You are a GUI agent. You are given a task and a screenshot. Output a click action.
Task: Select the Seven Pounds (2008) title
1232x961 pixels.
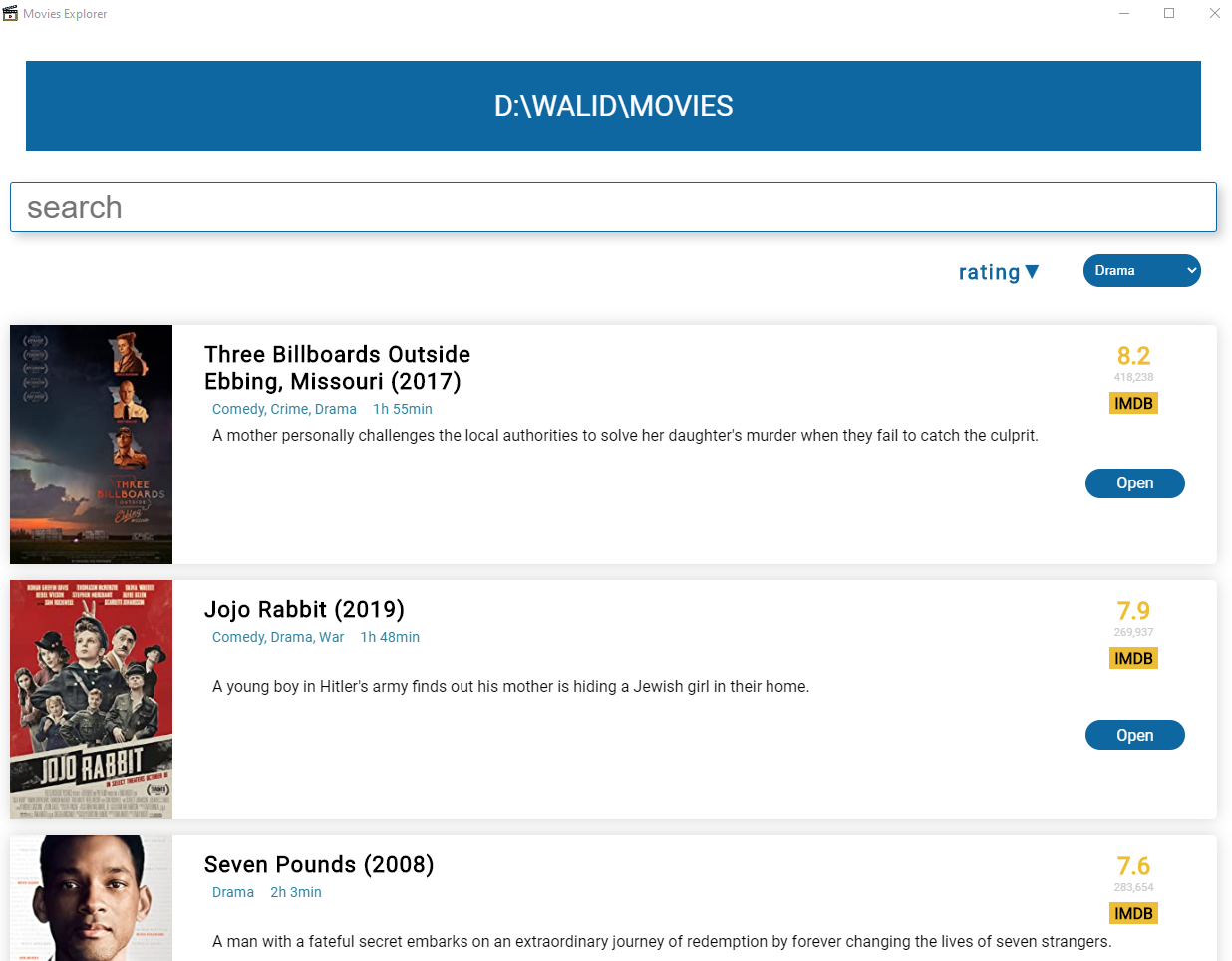click(319, 864)
